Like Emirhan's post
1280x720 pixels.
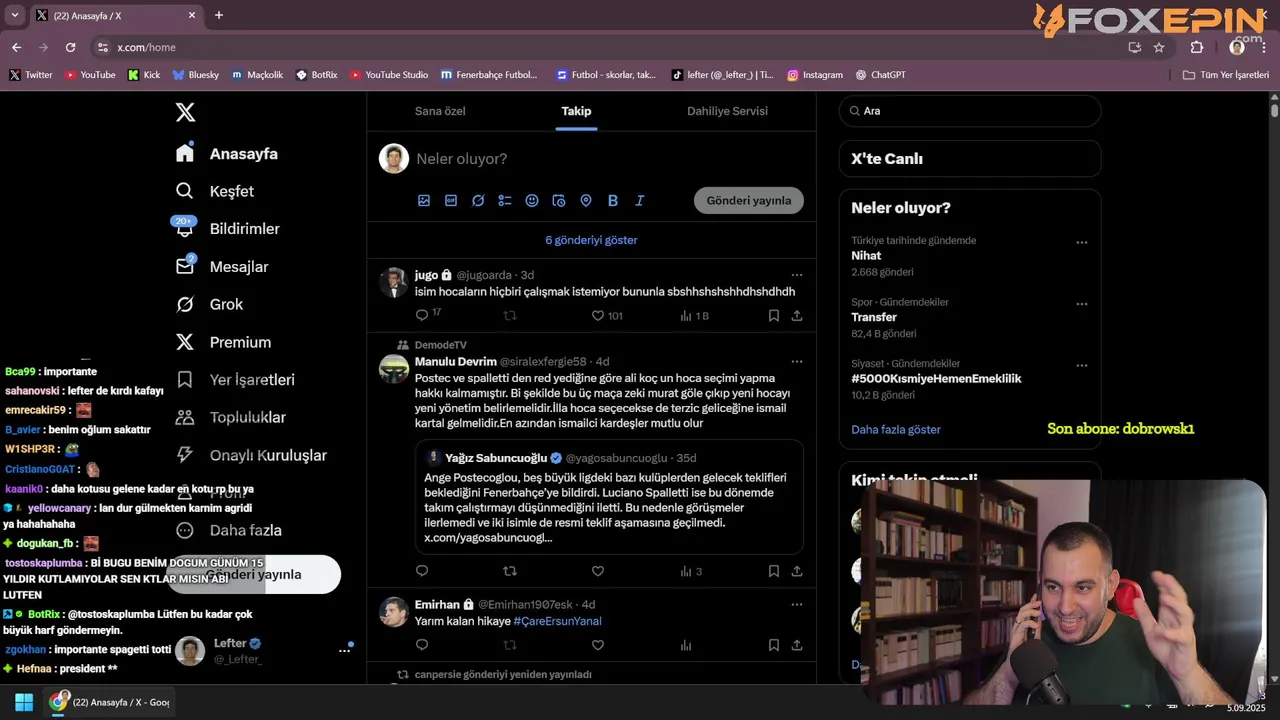[x=598, y=645]
